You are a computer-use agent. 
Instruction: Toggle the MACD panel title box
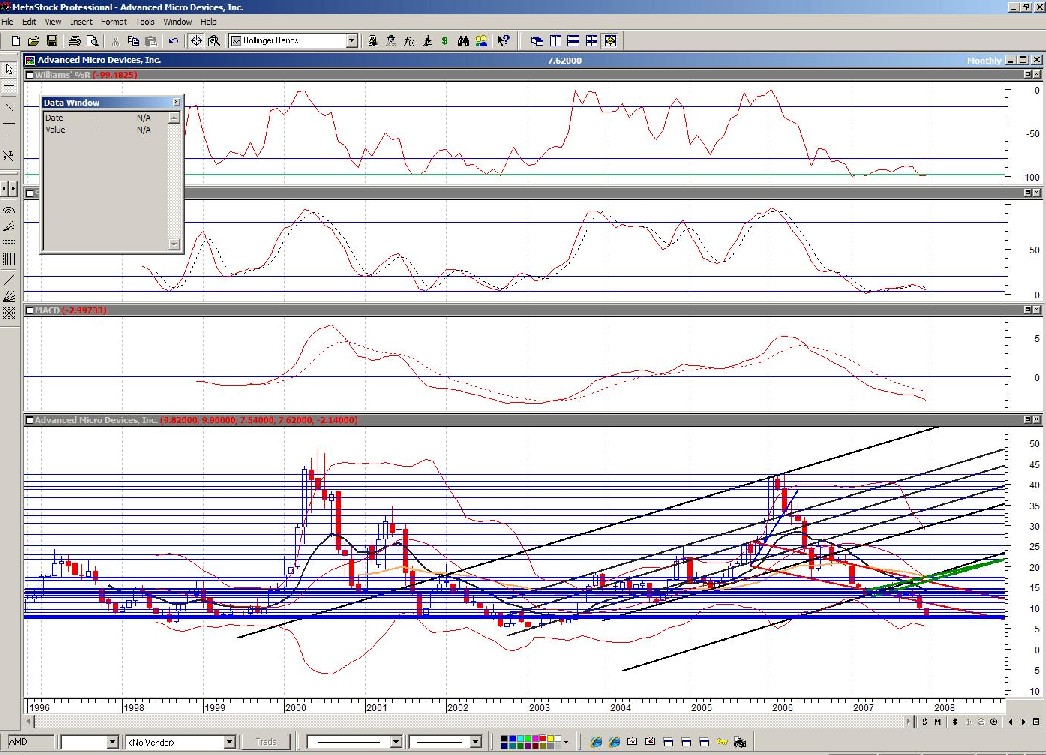pyautogui.click(x=29, y=310)
